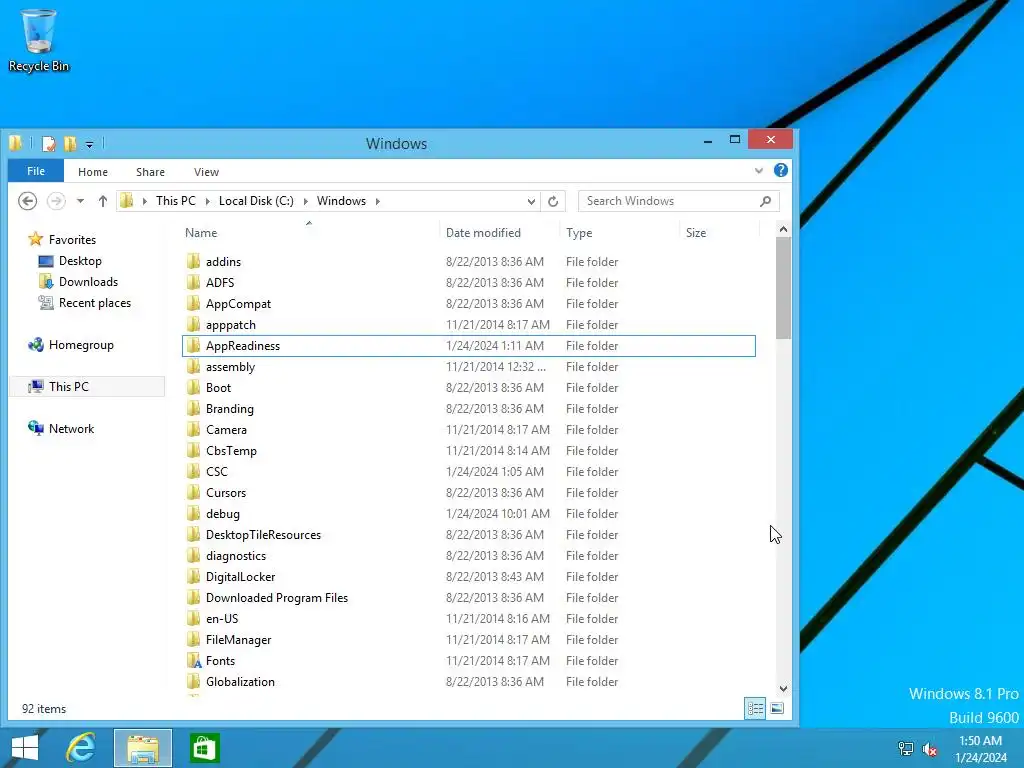Select the CbsTemp folder icon
The height and width of the screenshot is (768, 1024).
[x=193, y=451]
